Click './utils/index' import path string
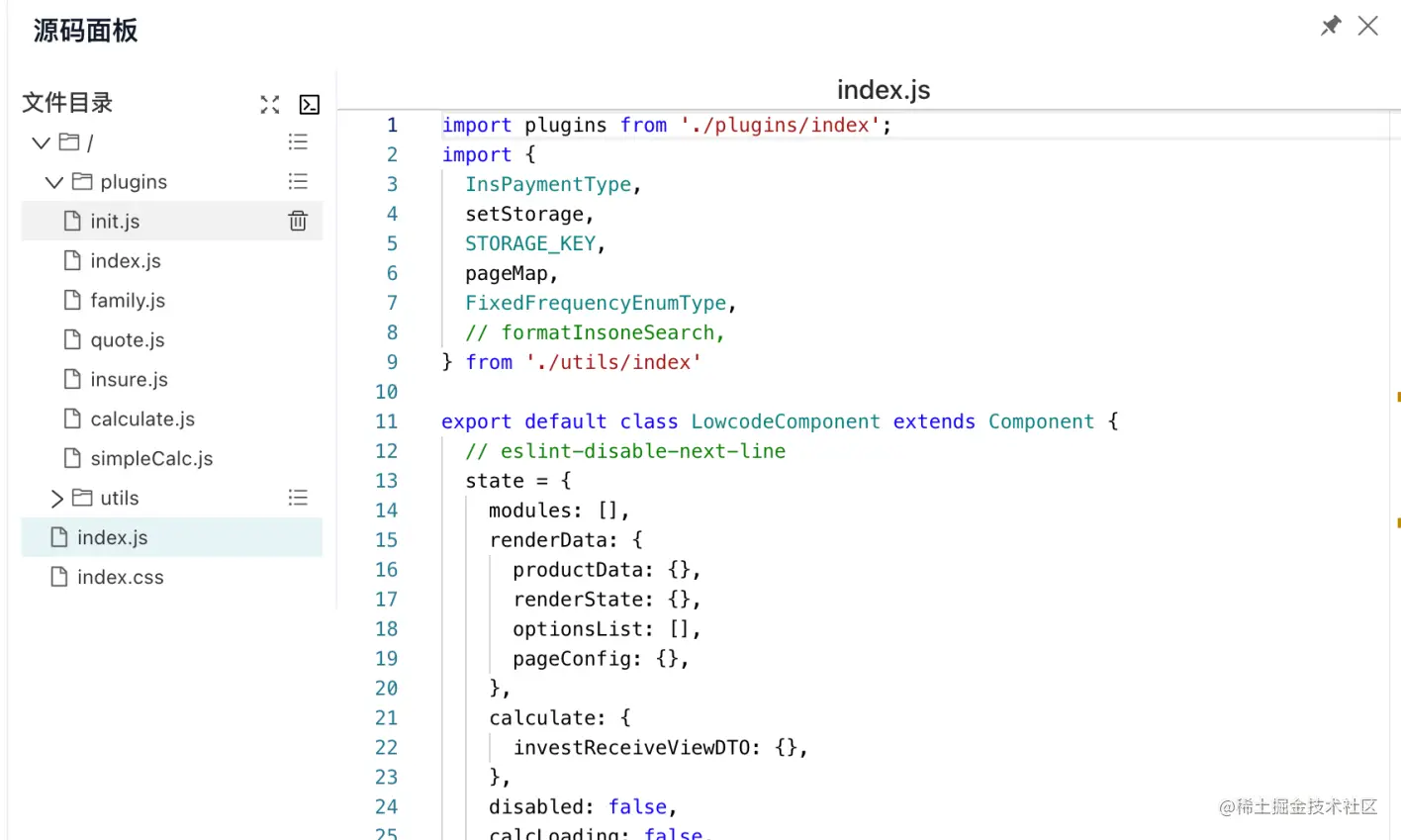1401x840 pixels. coord(612,363)
